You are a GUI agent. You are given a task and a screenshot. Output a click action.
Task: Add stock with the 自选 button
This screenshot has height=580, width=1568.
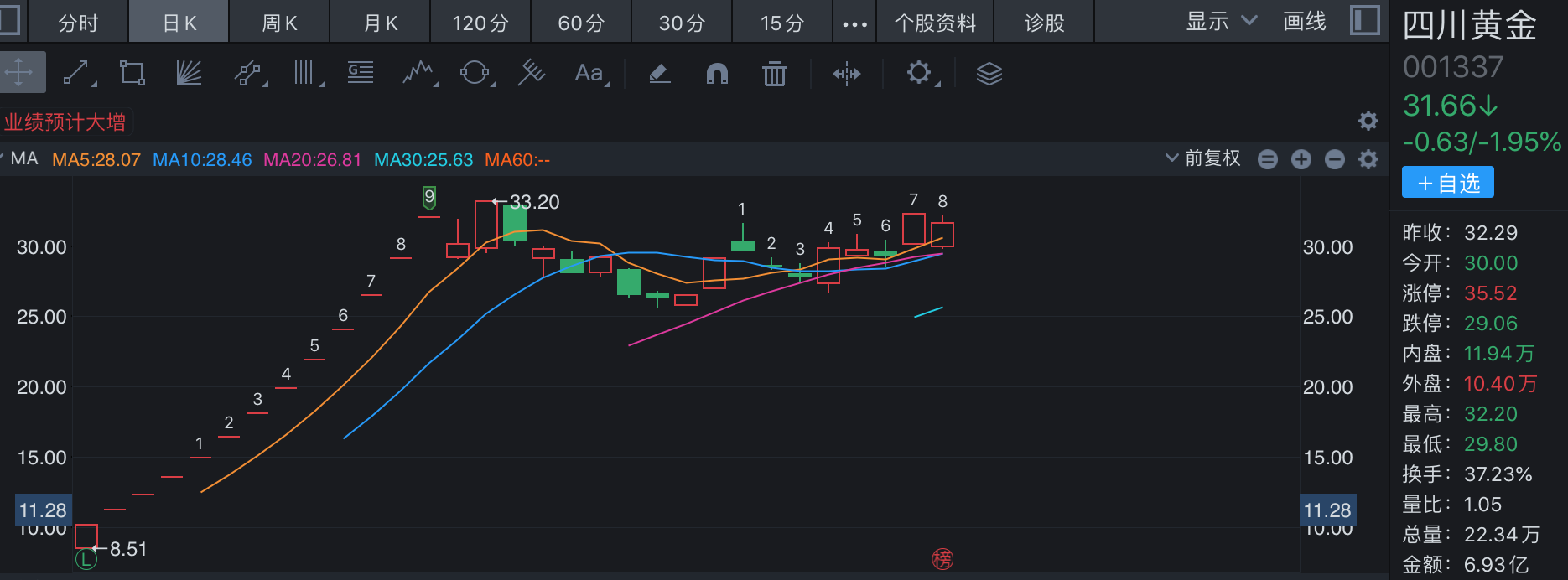[1447, 183]
